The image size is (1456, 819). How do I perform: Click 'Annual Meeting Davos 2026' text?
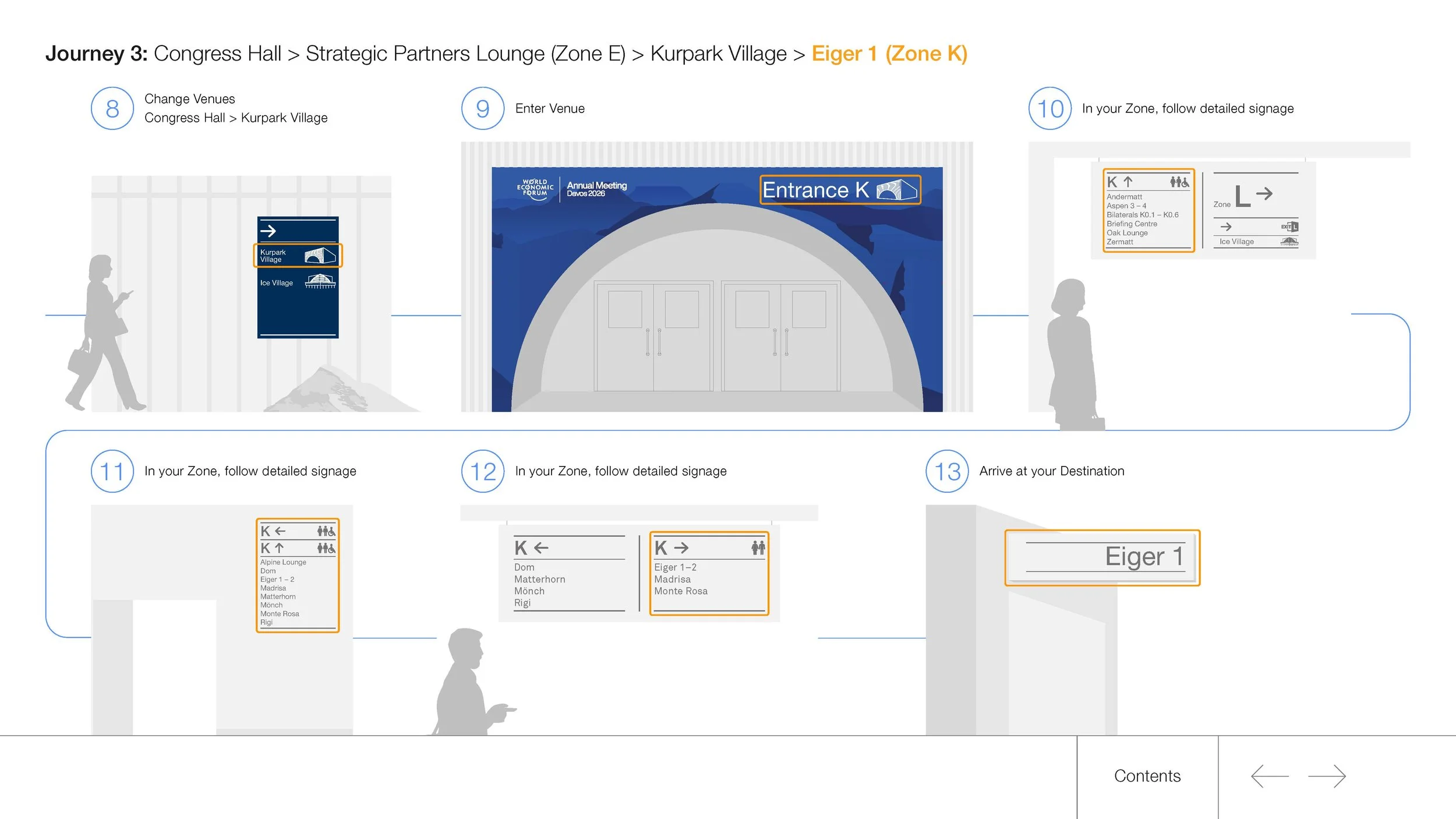click(596, 189)
